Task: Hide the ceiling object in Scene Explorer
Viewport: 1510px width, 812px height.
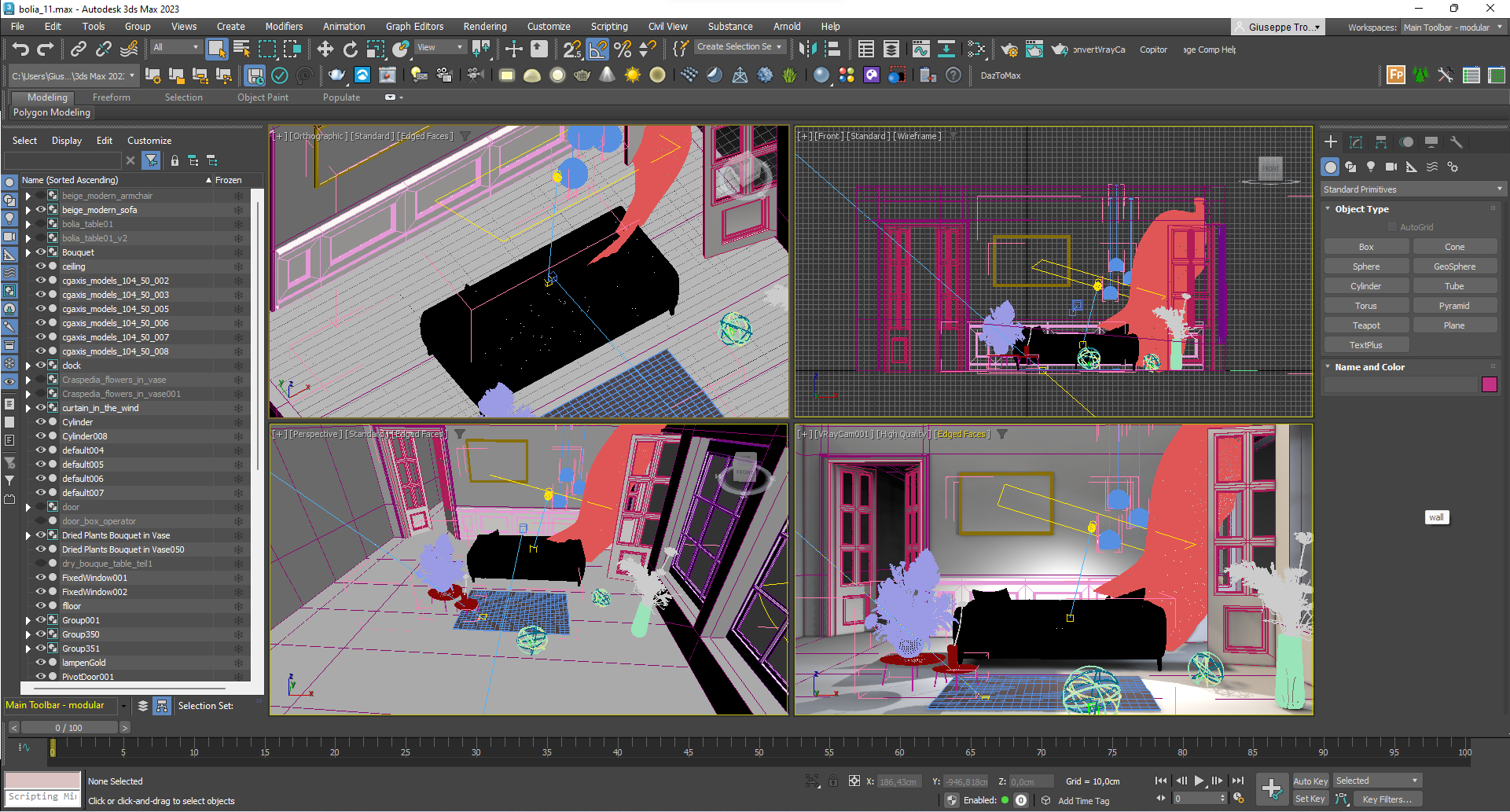Action: (x=41, y=266)
